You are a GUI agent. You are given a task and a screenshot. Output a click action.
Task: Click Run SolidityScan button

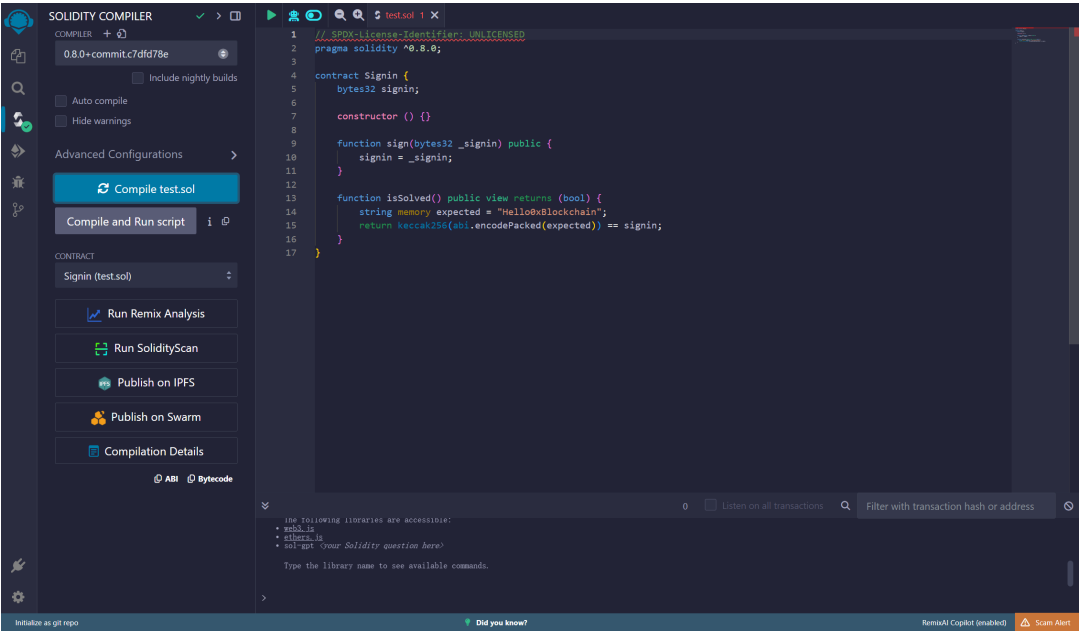[146, 348]
